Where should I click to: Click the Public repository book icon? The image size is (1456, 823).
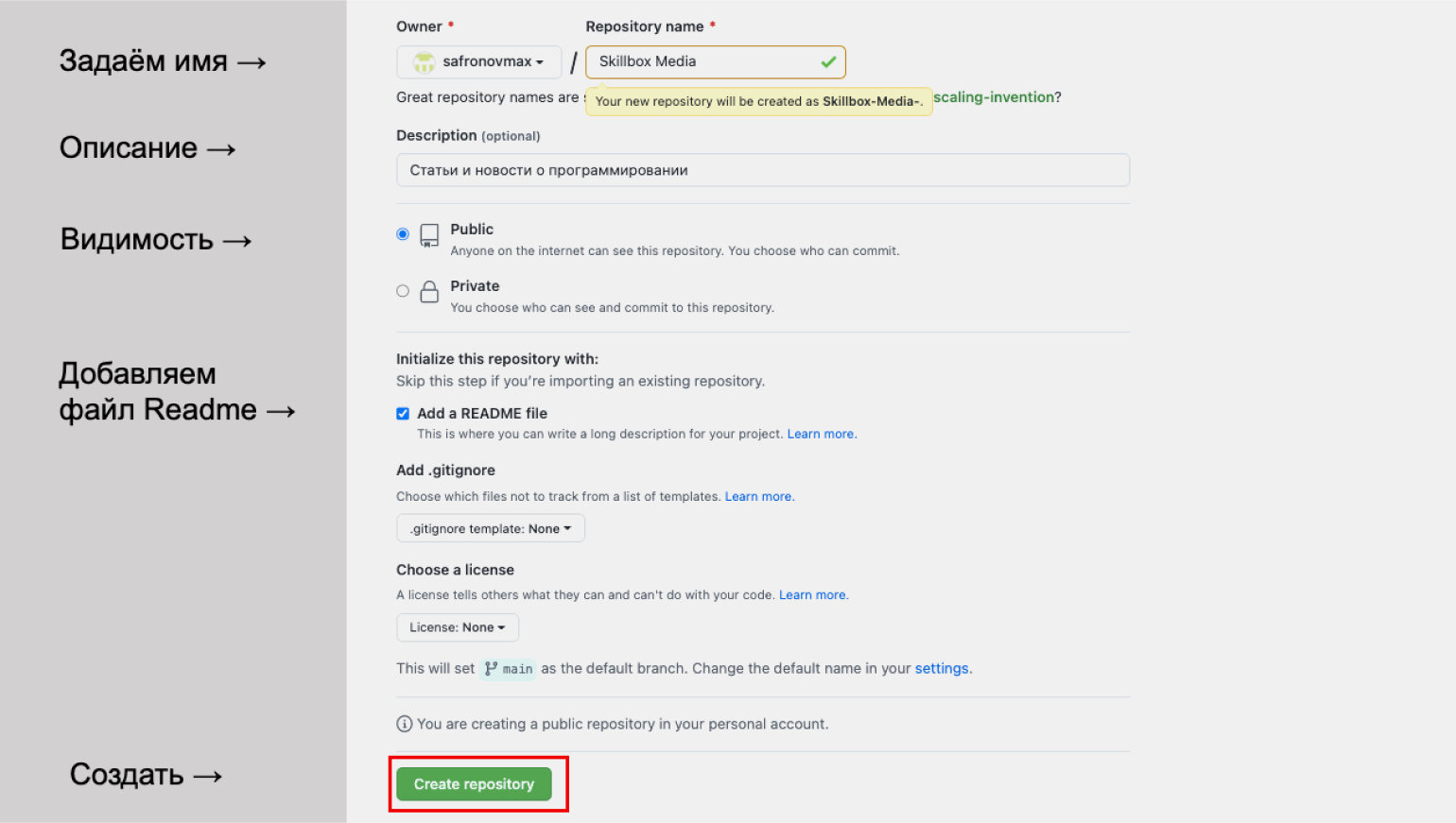click(429, 235)
